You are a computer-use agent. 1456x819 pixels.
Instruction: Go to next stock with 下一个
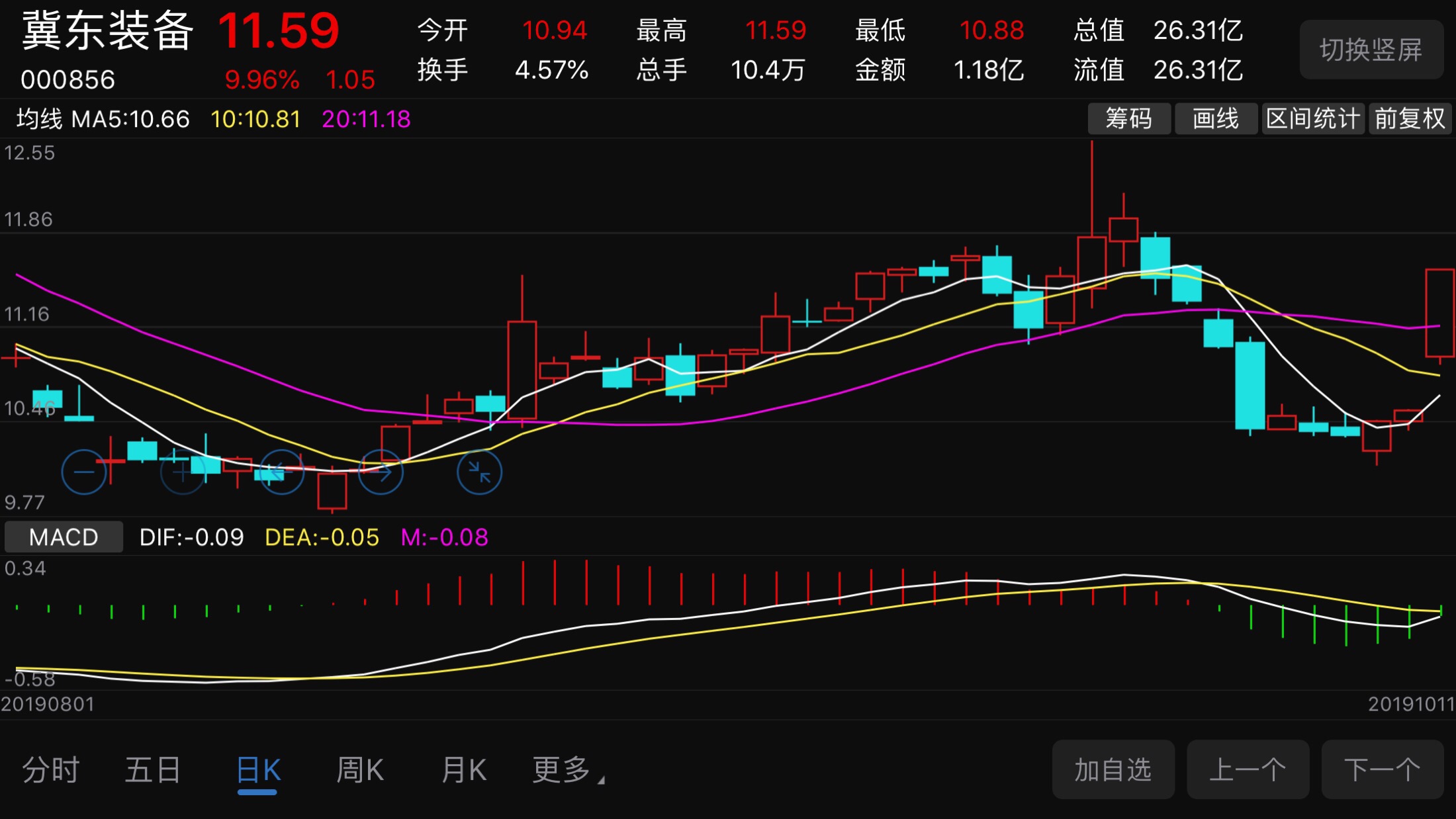point(1382,770)
